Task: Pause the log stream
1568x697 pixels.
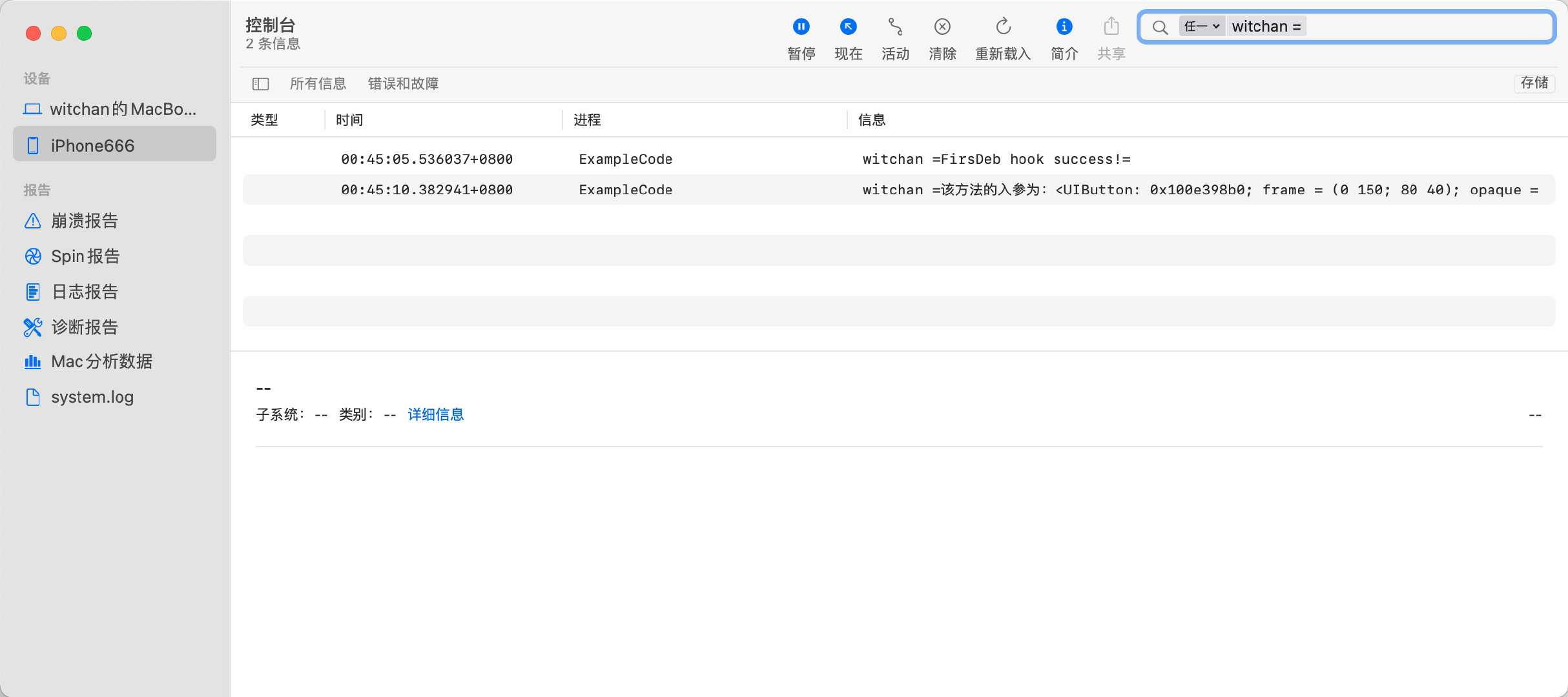Action: pyautogui.click(x=801, y=27)
